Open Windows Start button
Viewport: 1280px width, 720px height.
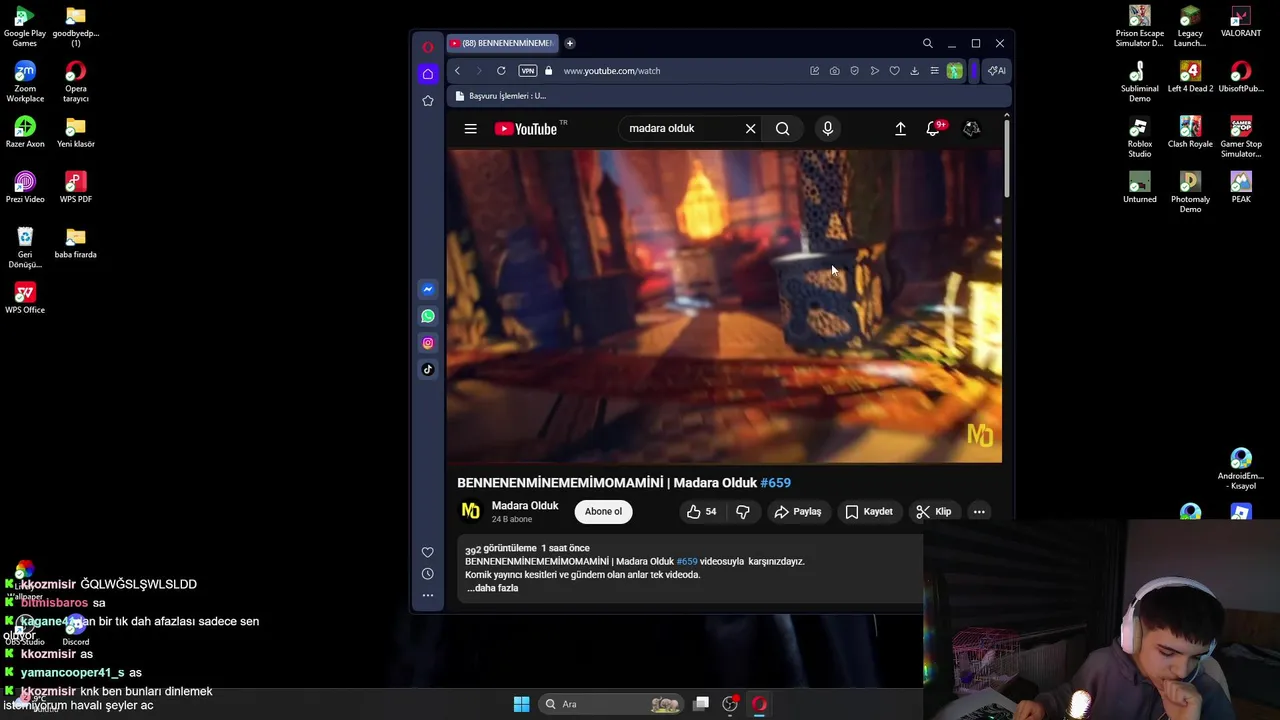521,704
